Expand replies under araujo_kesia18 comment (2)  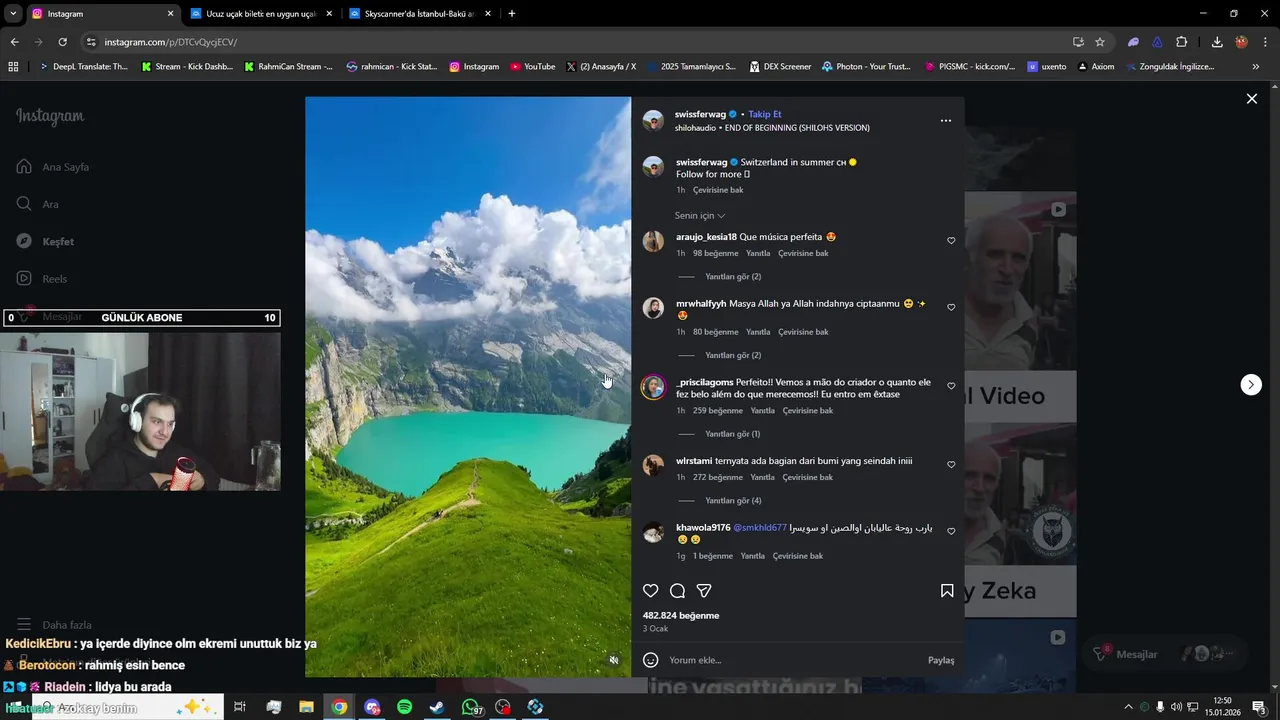click(733, 277)
